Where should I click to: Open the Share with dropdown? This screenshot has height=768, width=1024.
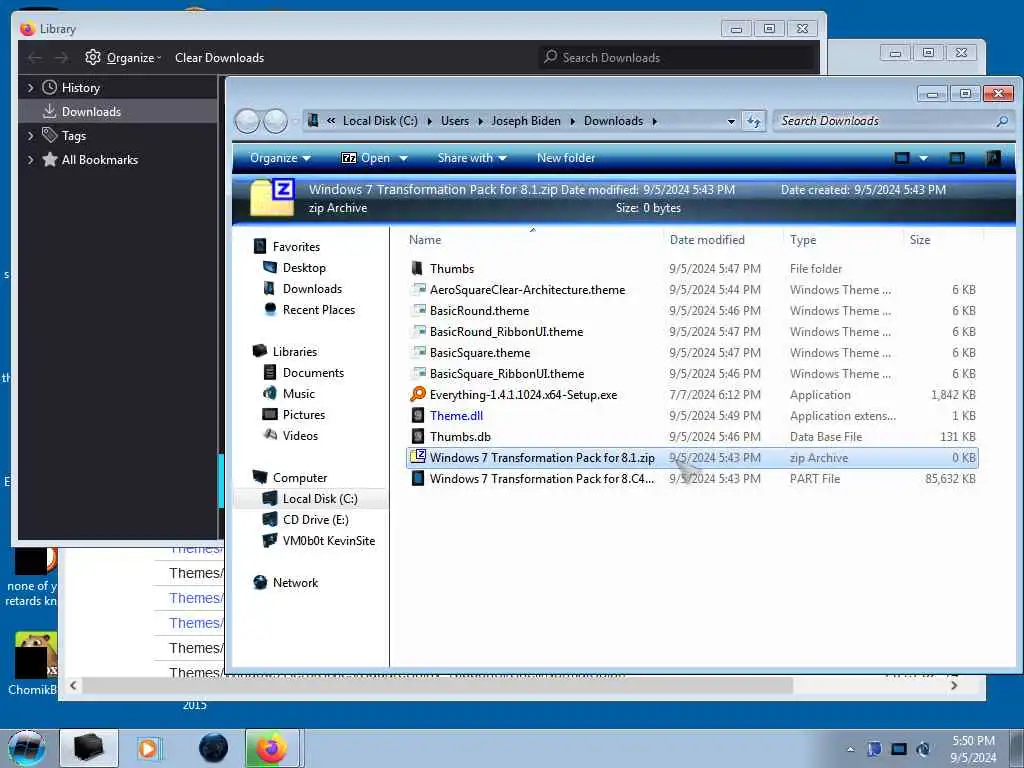pyautogui.click(x=472, y=158)
